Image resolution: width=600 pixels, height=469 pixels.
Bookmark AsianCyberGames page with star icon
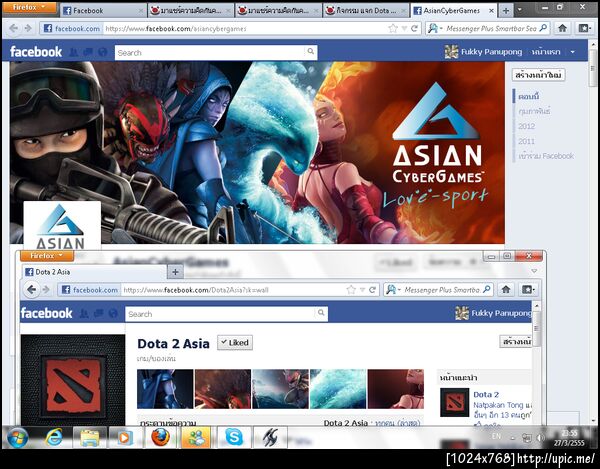click(393, 29)
